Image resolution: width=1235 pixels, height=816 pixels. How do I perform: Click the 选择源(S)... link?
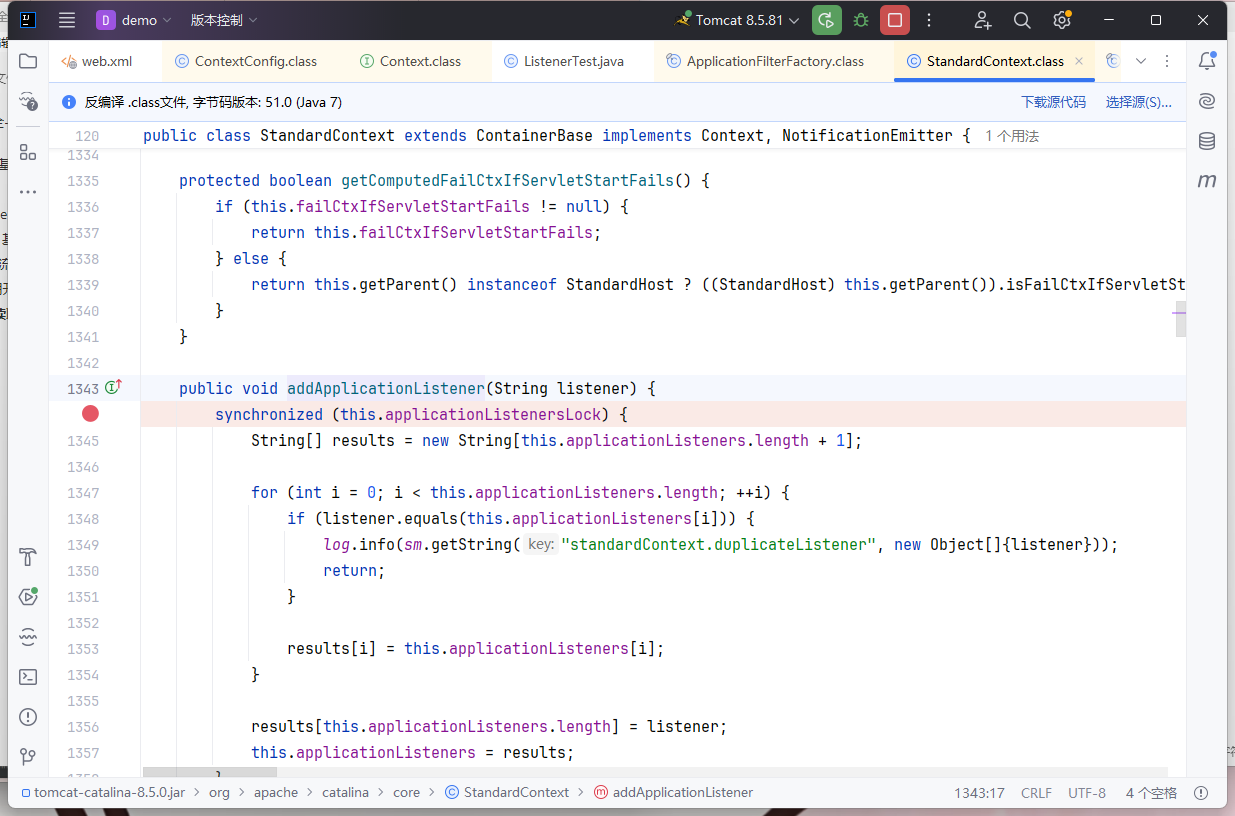tap(1138, 102)
